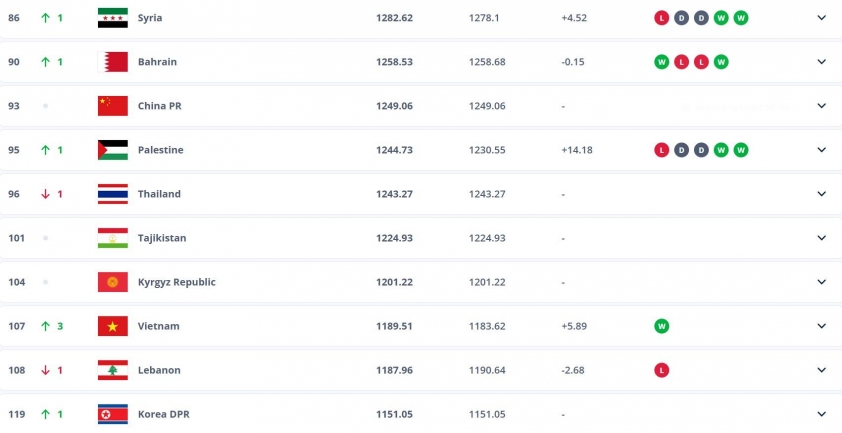Open the Thailand team name link
This screenshot has height=433, width=842.
tap(161, 194)
